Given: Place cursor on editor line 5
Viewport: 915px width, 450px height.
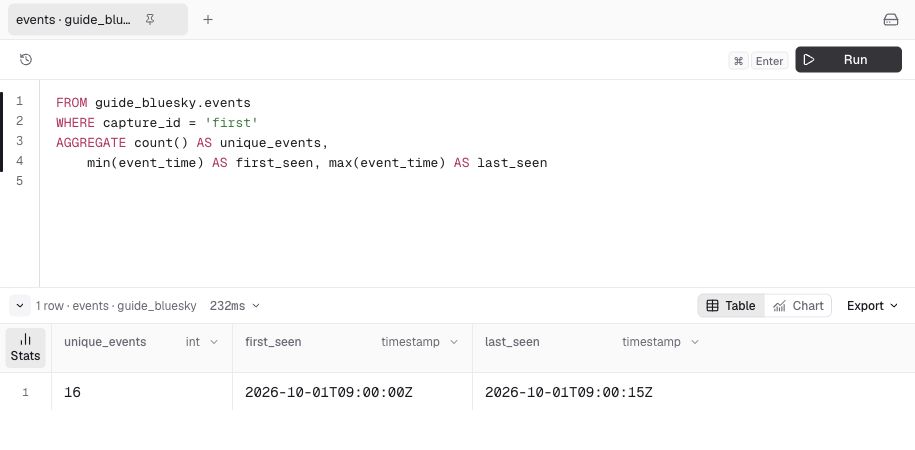Looking at the screenshot, I should click(x=467, y=181).
